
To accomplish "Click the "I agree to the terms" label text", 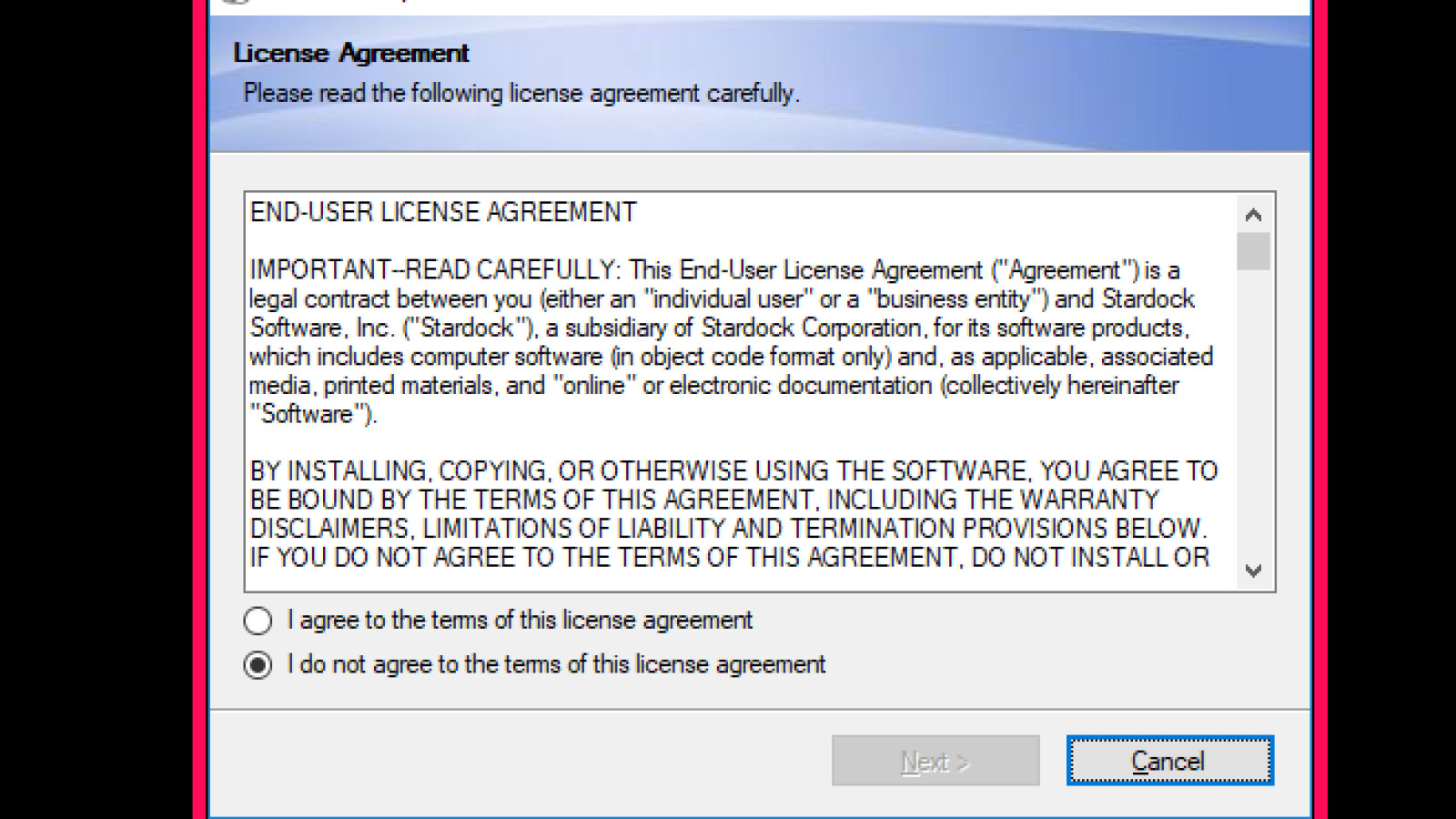I will tap(521, 621).
